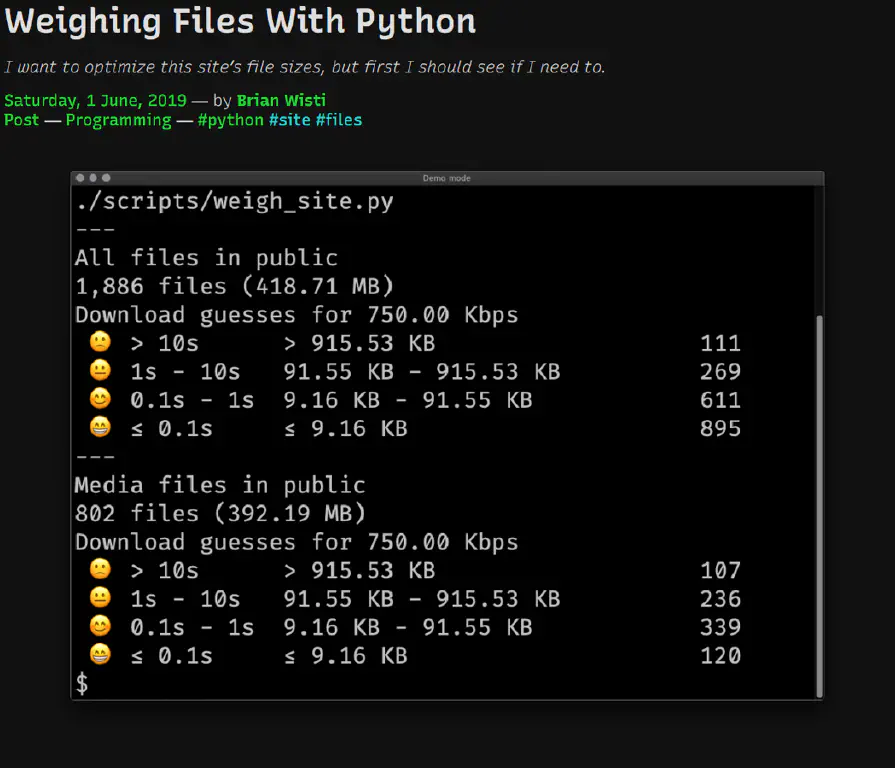
Task: Open the Saturday, 1 June, 2019 date link
Action: [95, 100]
